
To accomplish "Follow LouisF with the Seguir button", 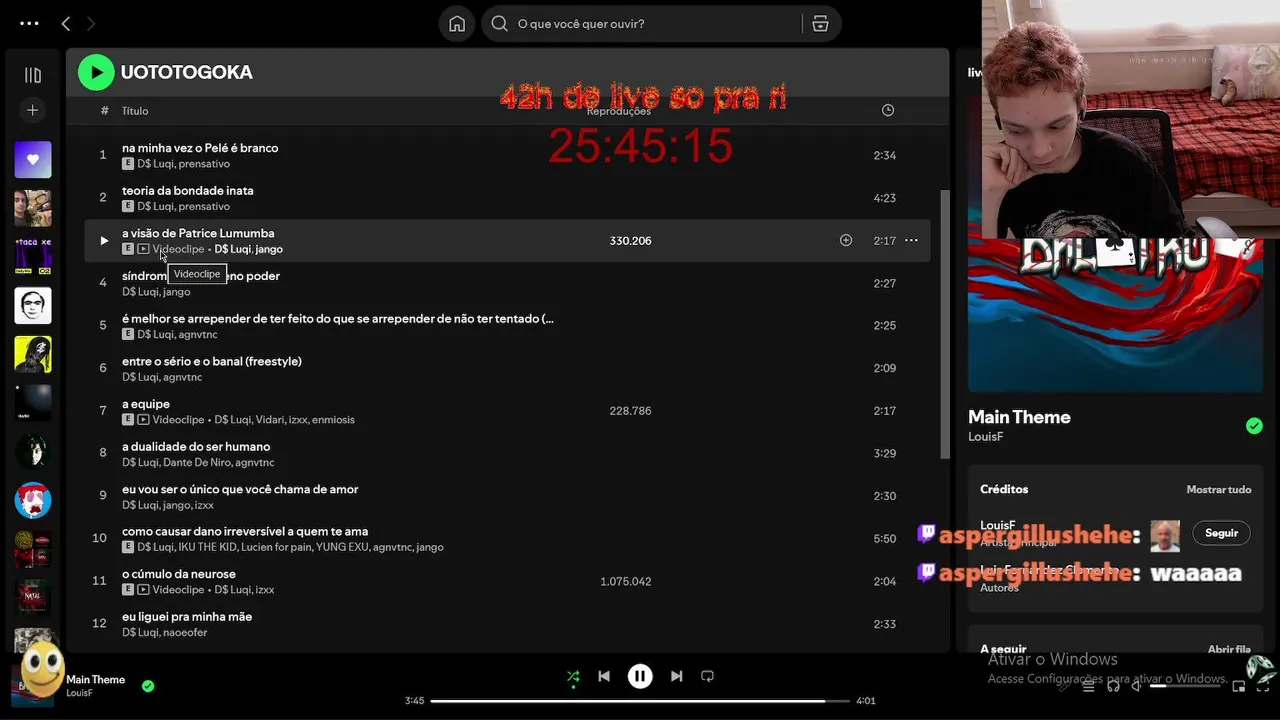I will (x=1221, y=533).
